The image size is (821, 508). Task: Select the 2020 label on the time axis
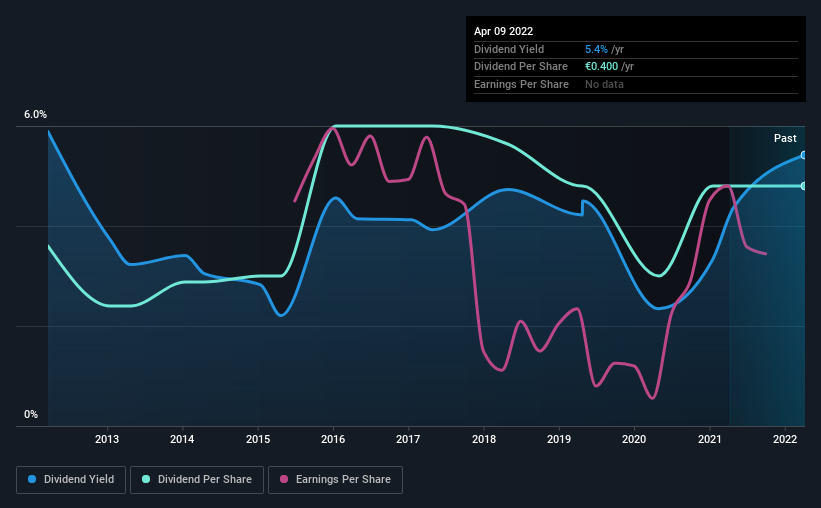[x=634, y=439]
